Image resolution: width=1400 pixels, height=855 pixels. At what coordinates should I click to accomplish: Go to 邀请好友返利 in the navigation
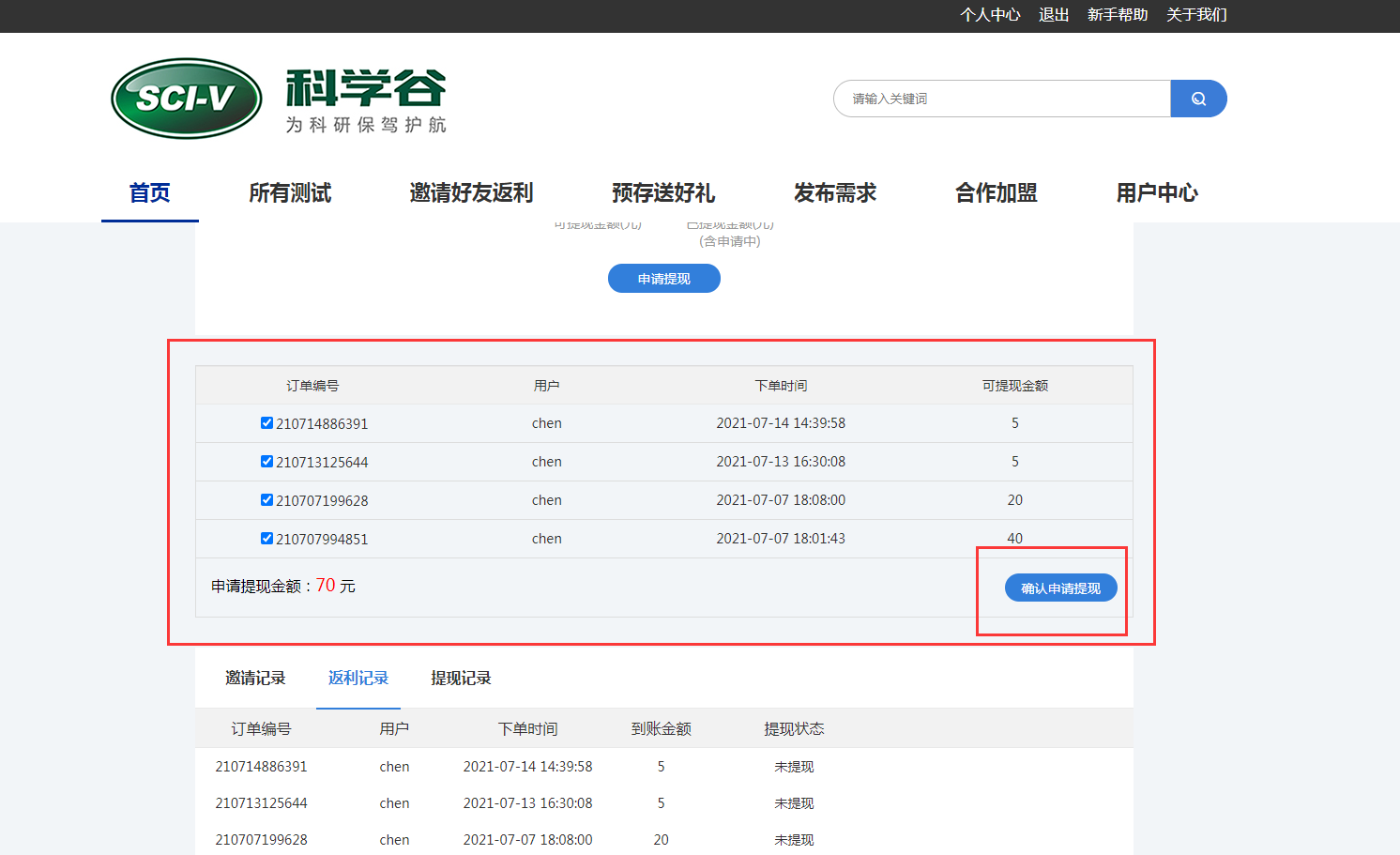click(x=472, y=193)
